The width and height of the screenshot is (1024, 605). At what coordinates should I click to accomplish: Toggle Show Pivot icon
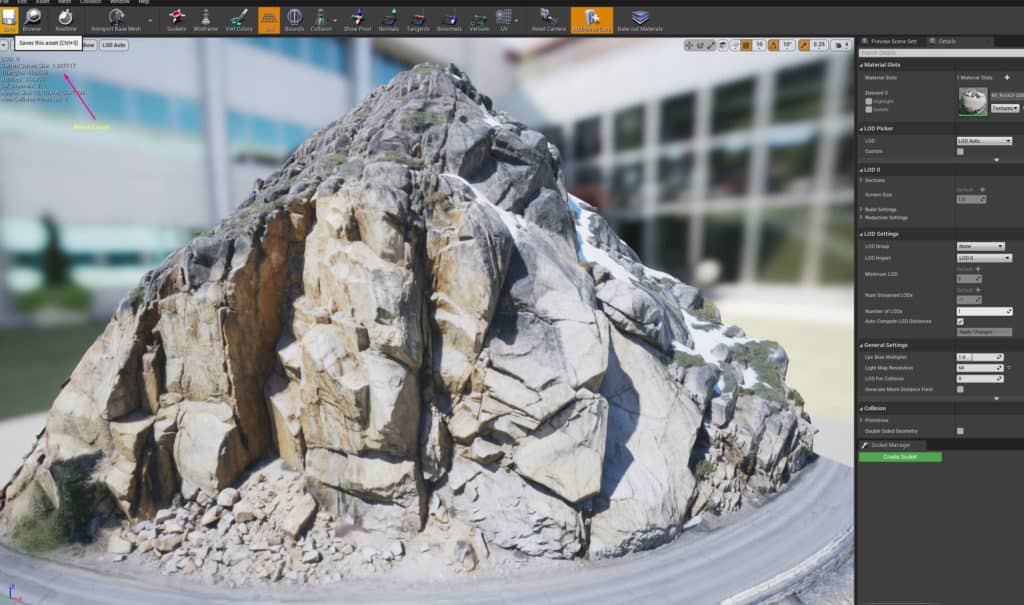pos(357,20)
